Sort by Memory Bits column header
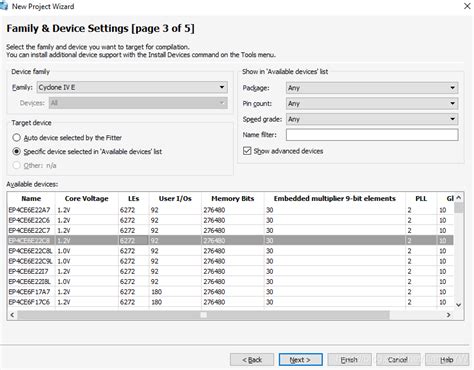 (233, 198)
